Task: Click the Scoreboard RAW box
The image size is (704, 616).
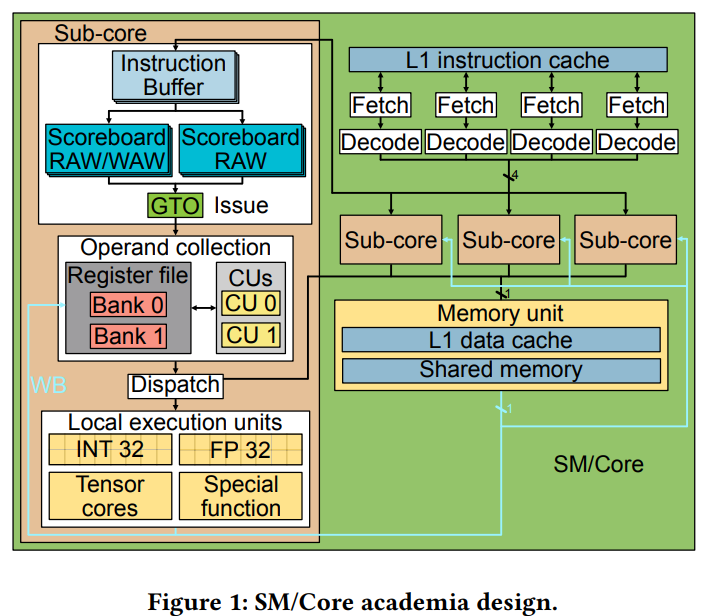Action: click(242, 150)
